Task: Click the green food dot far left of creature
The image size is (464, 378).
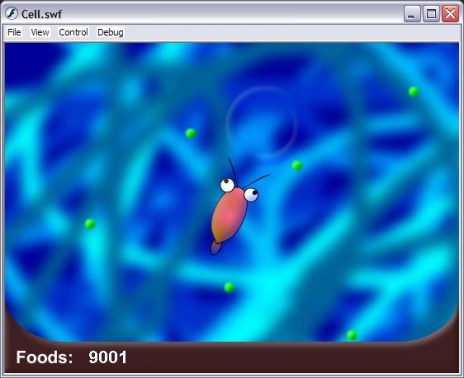Action: (x=90, y=224)
